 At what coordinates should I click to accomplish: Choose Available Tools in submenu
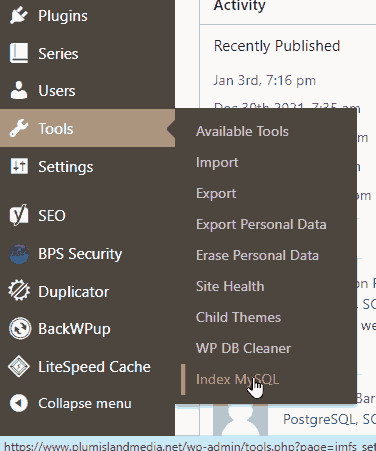pos(242,131)
